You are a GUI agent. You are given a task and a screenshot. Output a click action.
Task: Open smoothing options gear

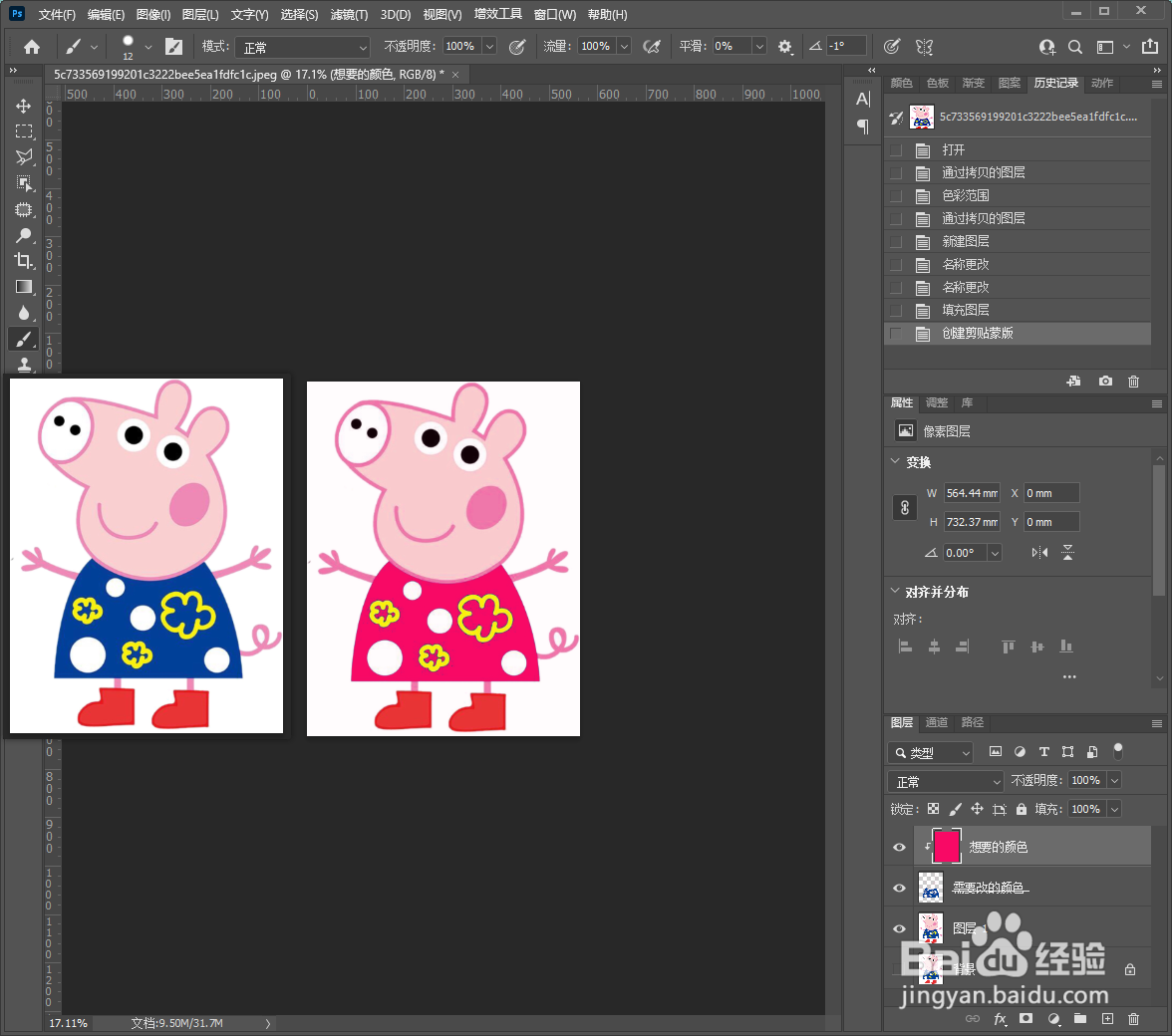click(784, 47)
